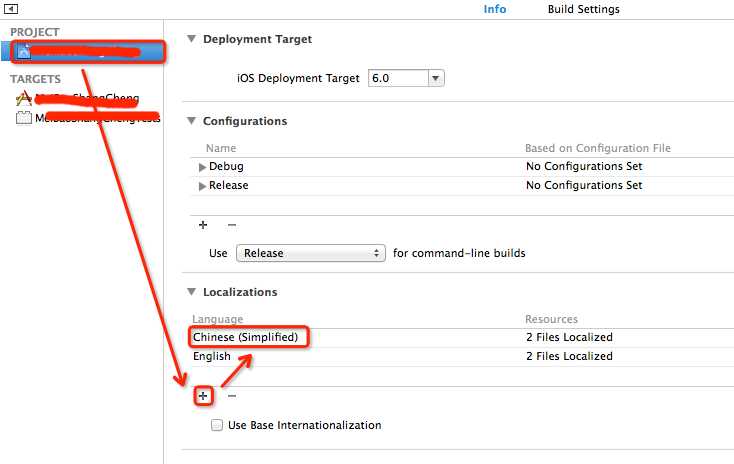Screen dimensions: 734x464
Task: Collapse the Localizations section
Action: (191, 292)
